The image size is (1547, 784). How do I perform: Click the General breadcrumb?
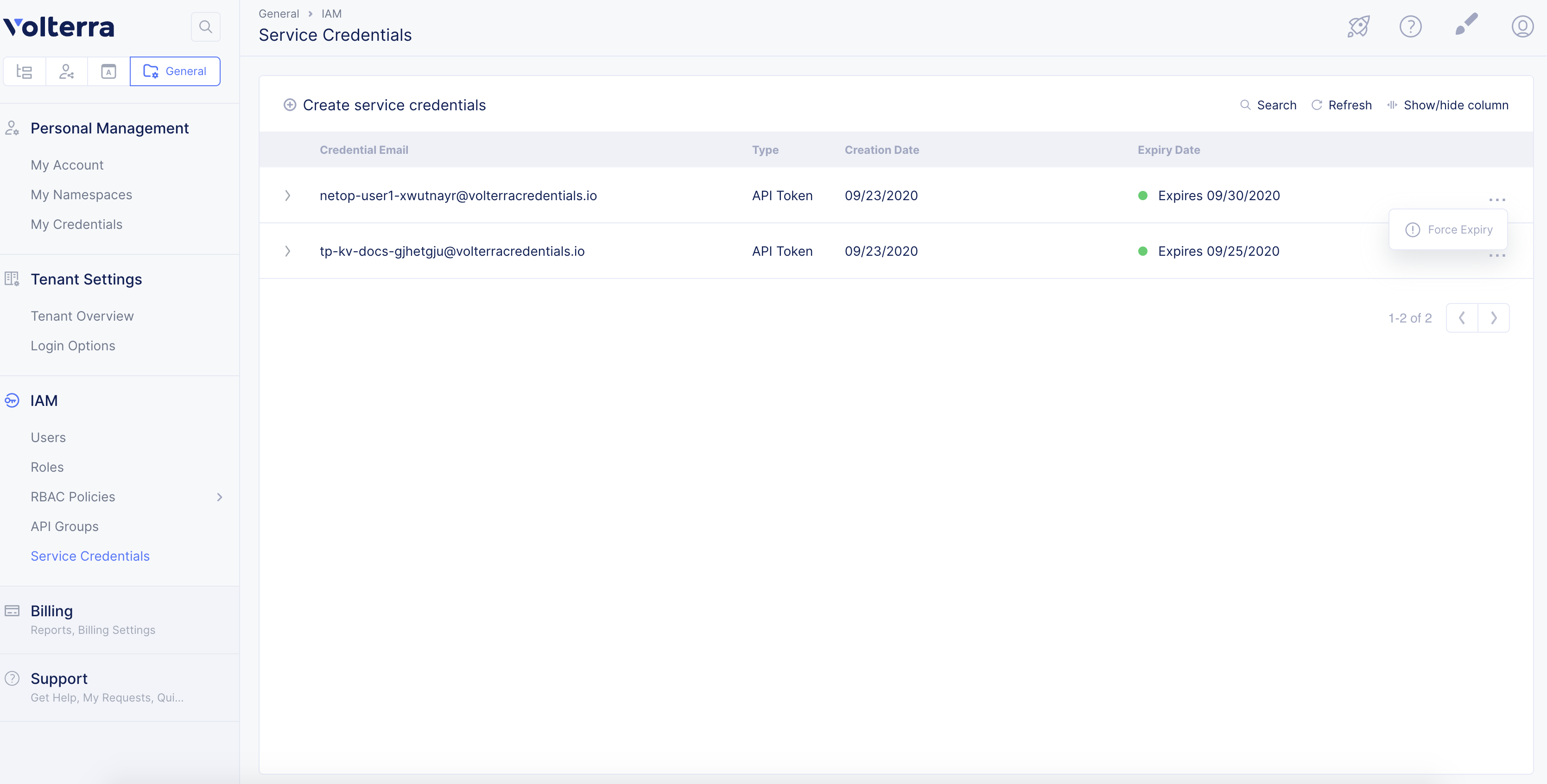coord(279,13)
